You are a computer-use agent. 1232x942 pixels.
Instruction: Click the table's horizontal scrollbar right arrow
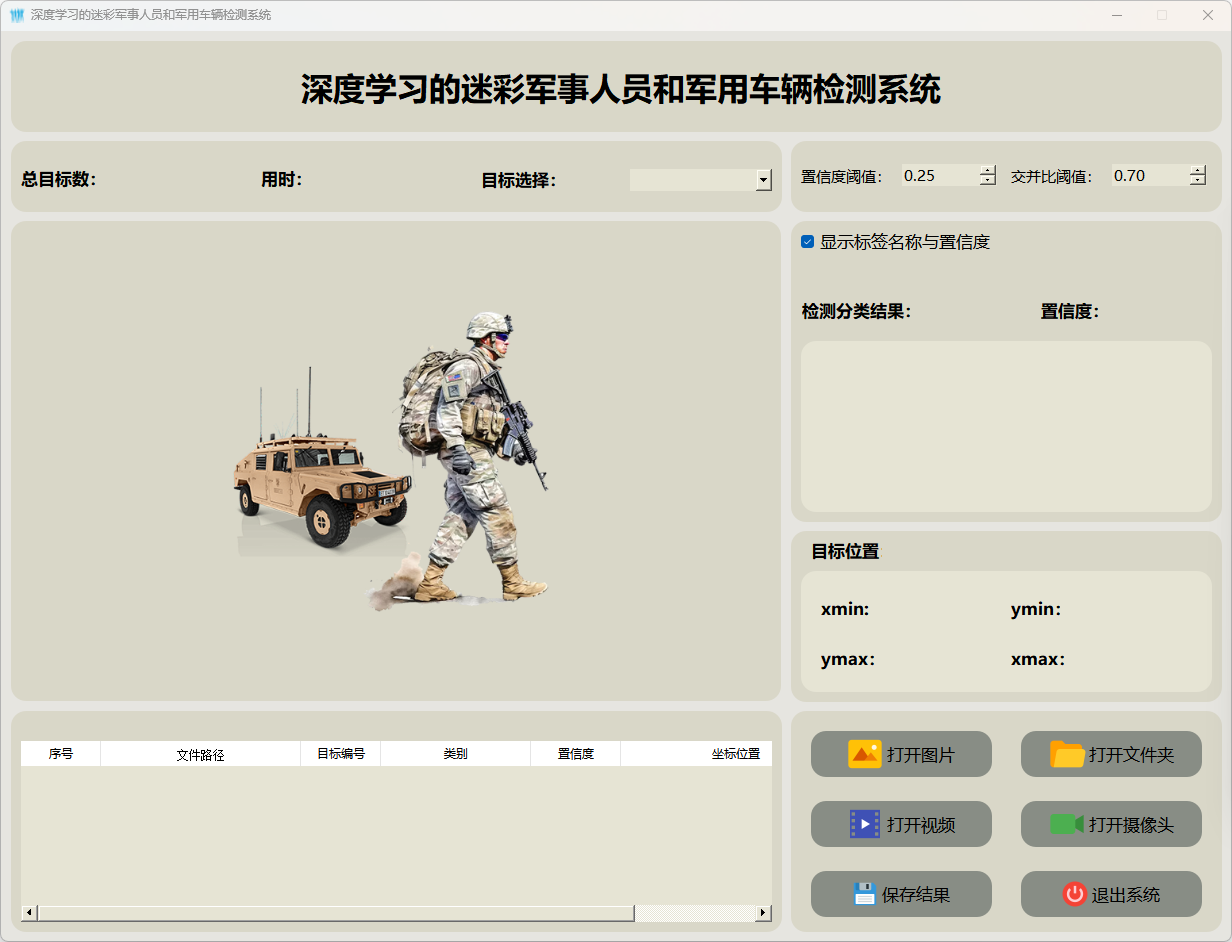coord(763,913)
